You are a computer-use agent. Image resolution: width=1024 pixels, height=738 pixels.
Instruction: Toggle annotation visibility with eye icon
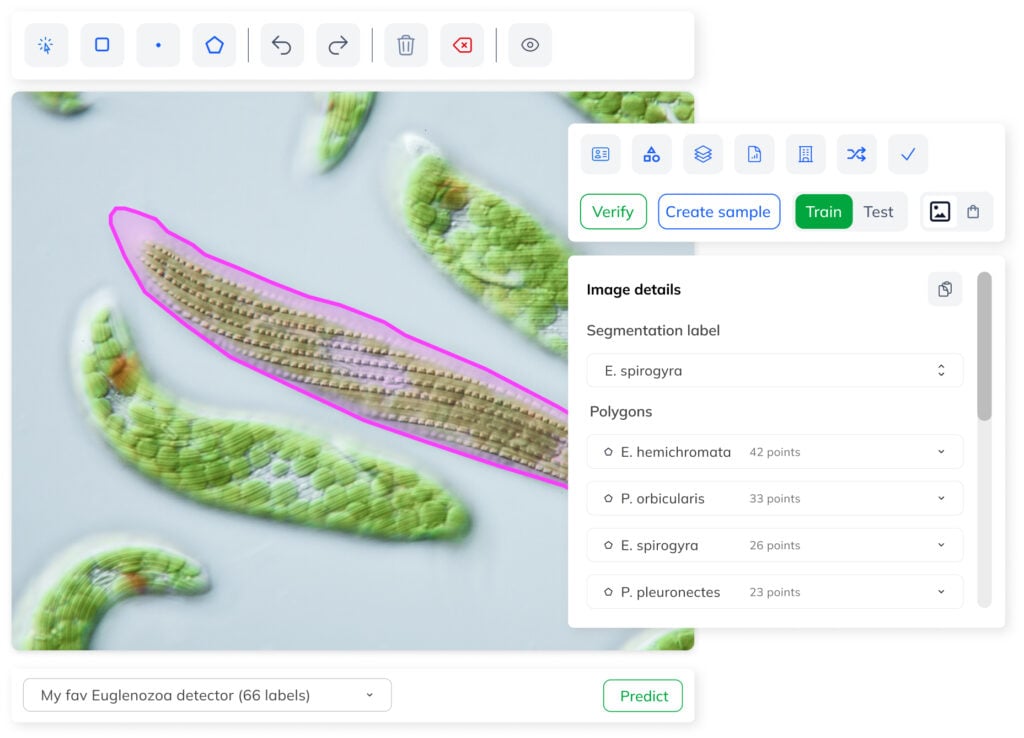point(530,45)
